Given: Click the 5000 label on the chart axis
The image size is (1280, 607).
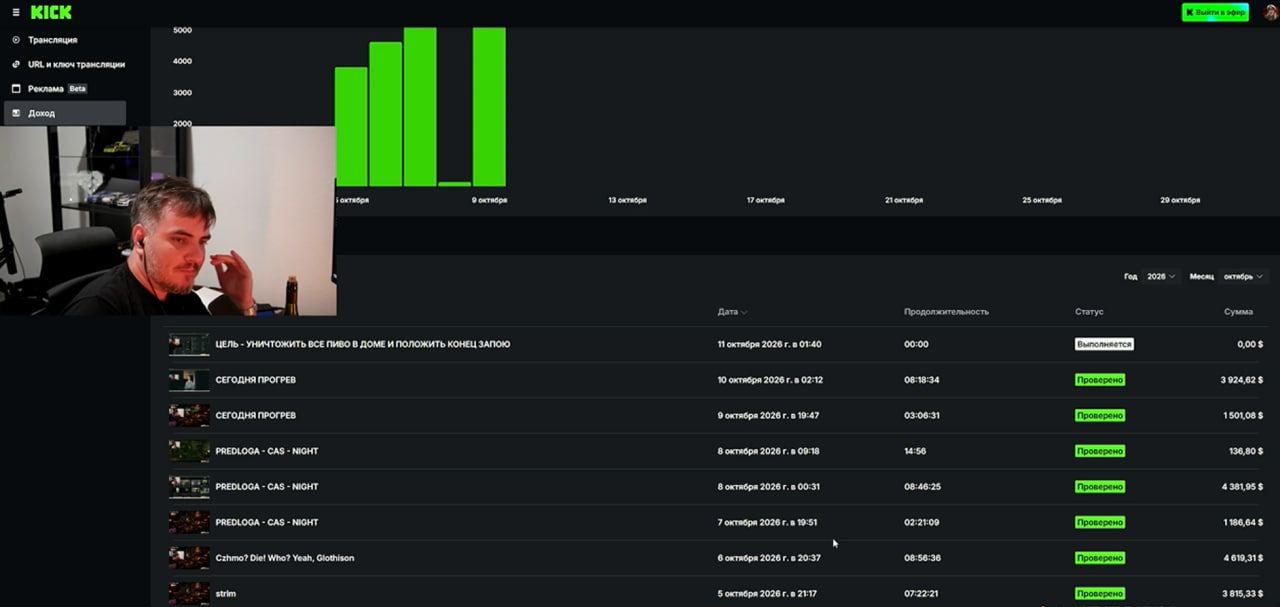Looking at the screenshot, I should 182,30.
